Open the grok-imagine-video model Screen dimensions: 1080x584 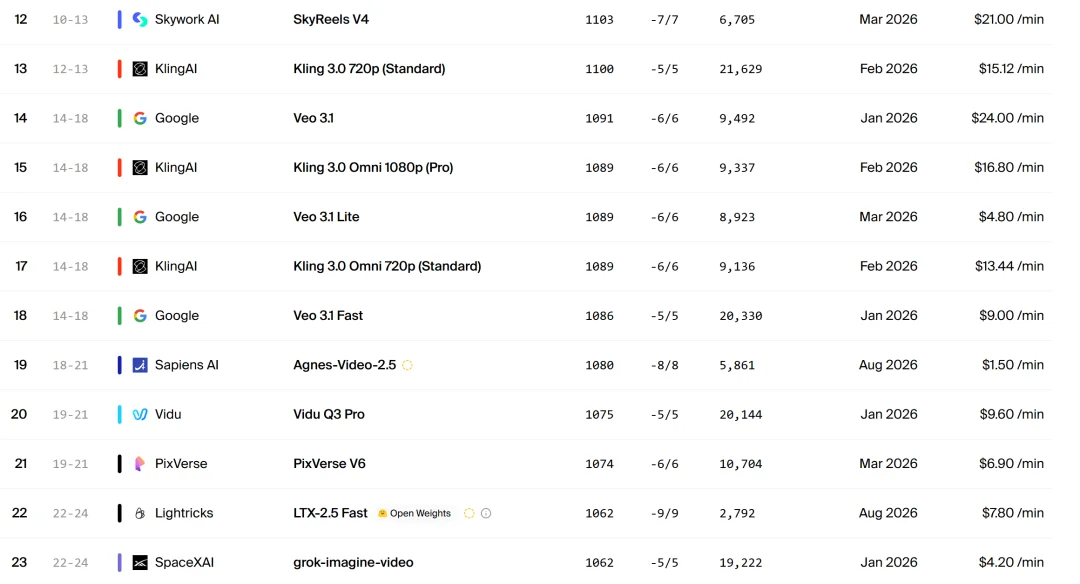tap(353, 563)
